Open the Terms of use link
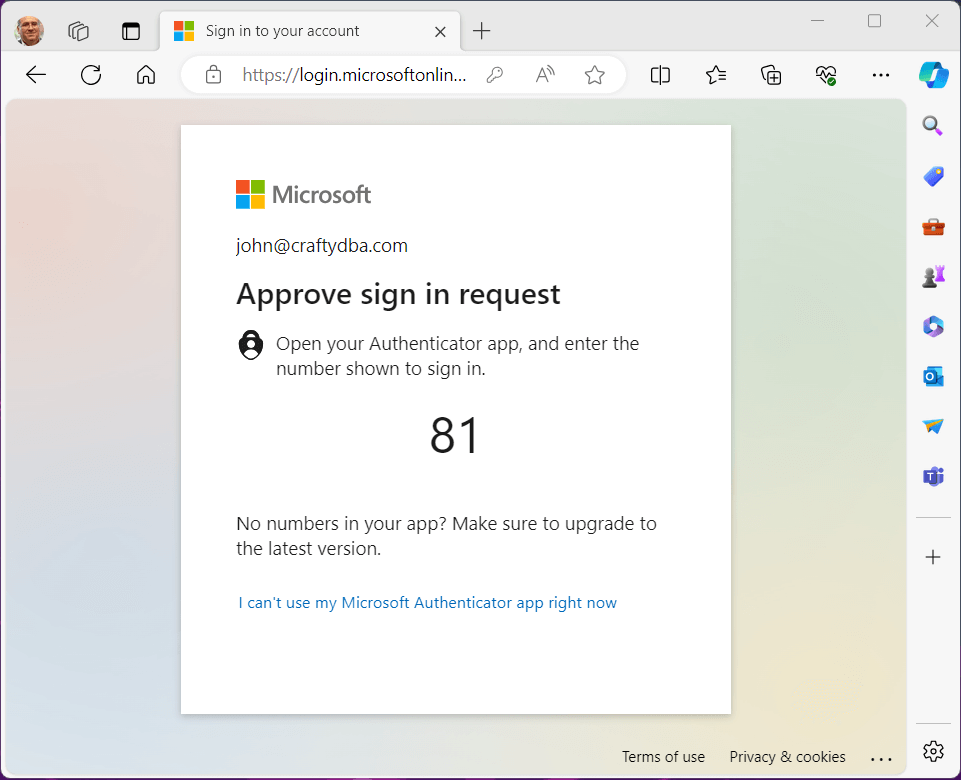Image resolution: width=961 pixels, height=780 pixels. [x=663, y=757]
